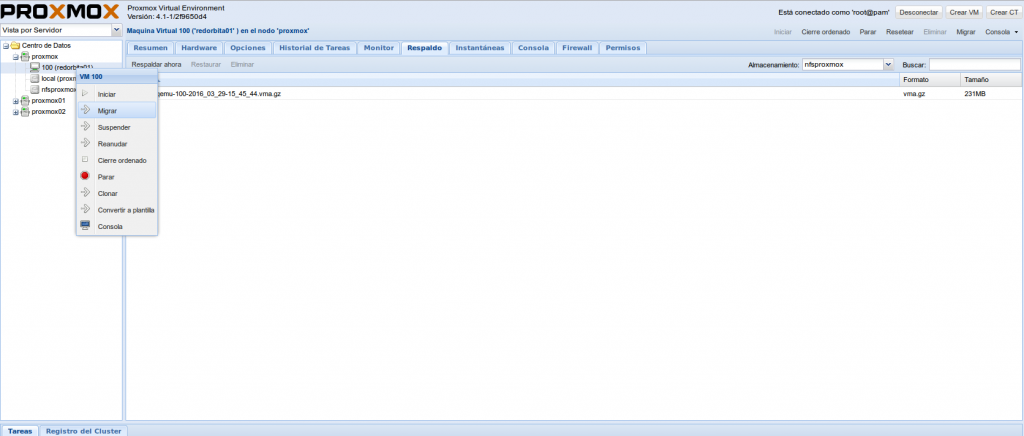
Task: Click the red Parar stop icon
Action: (x=85, y=177)
